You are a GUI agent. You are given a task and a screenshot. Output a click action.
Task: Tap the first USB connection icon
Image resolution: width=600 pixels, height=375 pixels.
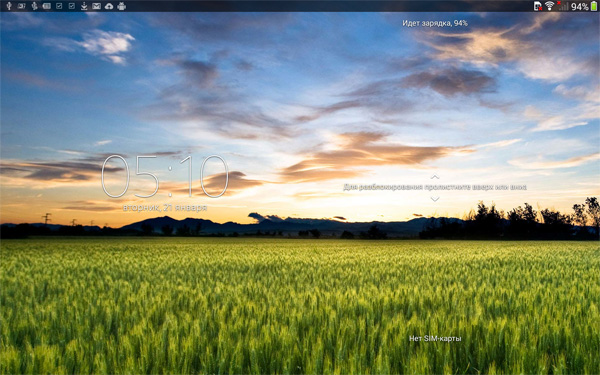tap(9, 6)
